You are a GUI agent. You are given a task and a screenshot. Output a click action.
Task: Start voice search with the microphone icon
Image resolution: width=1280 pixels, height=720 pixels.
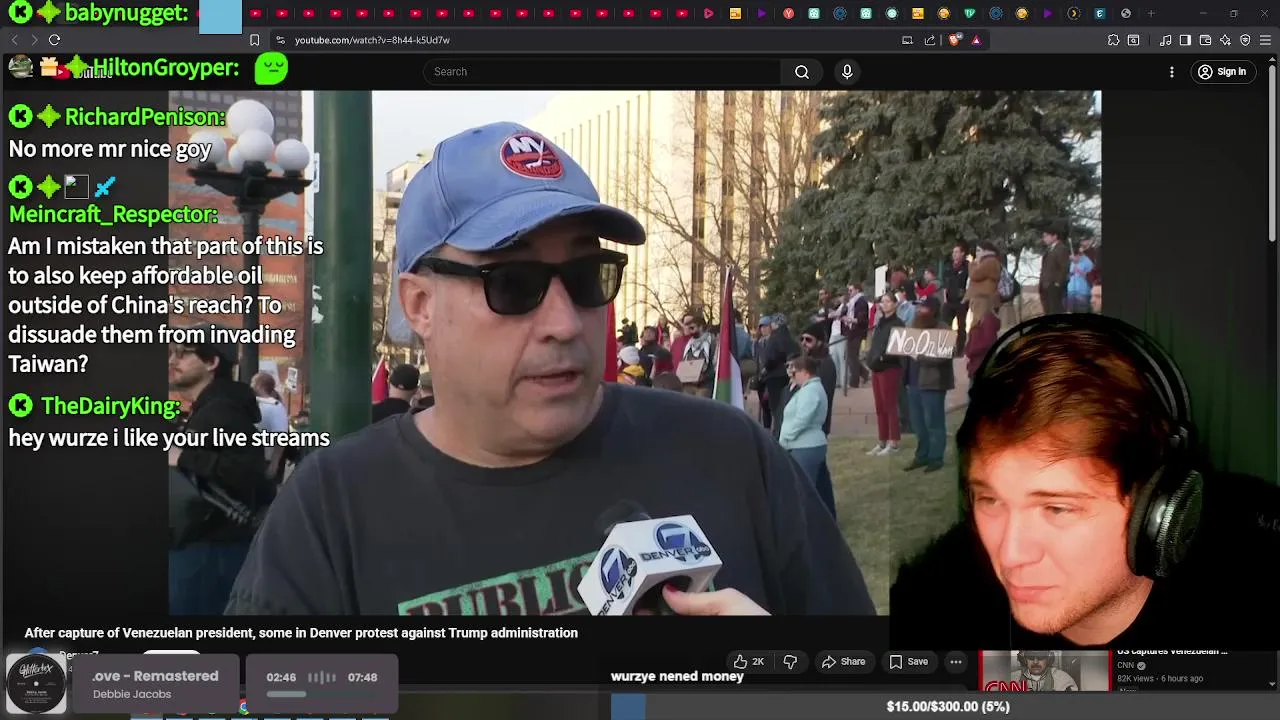click(847, 71)
